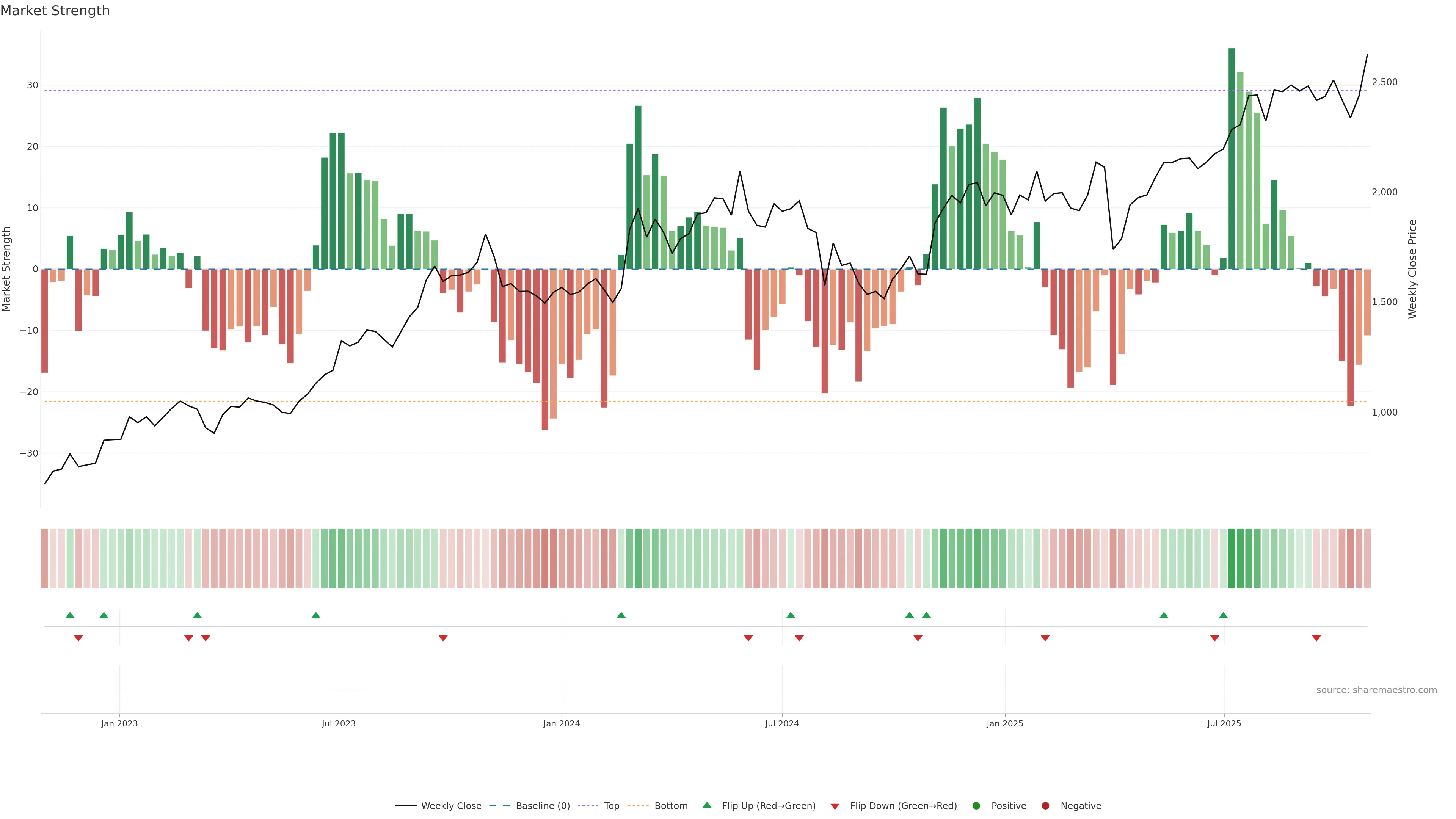Viewport: 1456px width, 819px height.
Task: Click the Jan 2024 x-axis label
Action: tap(561, 723)
